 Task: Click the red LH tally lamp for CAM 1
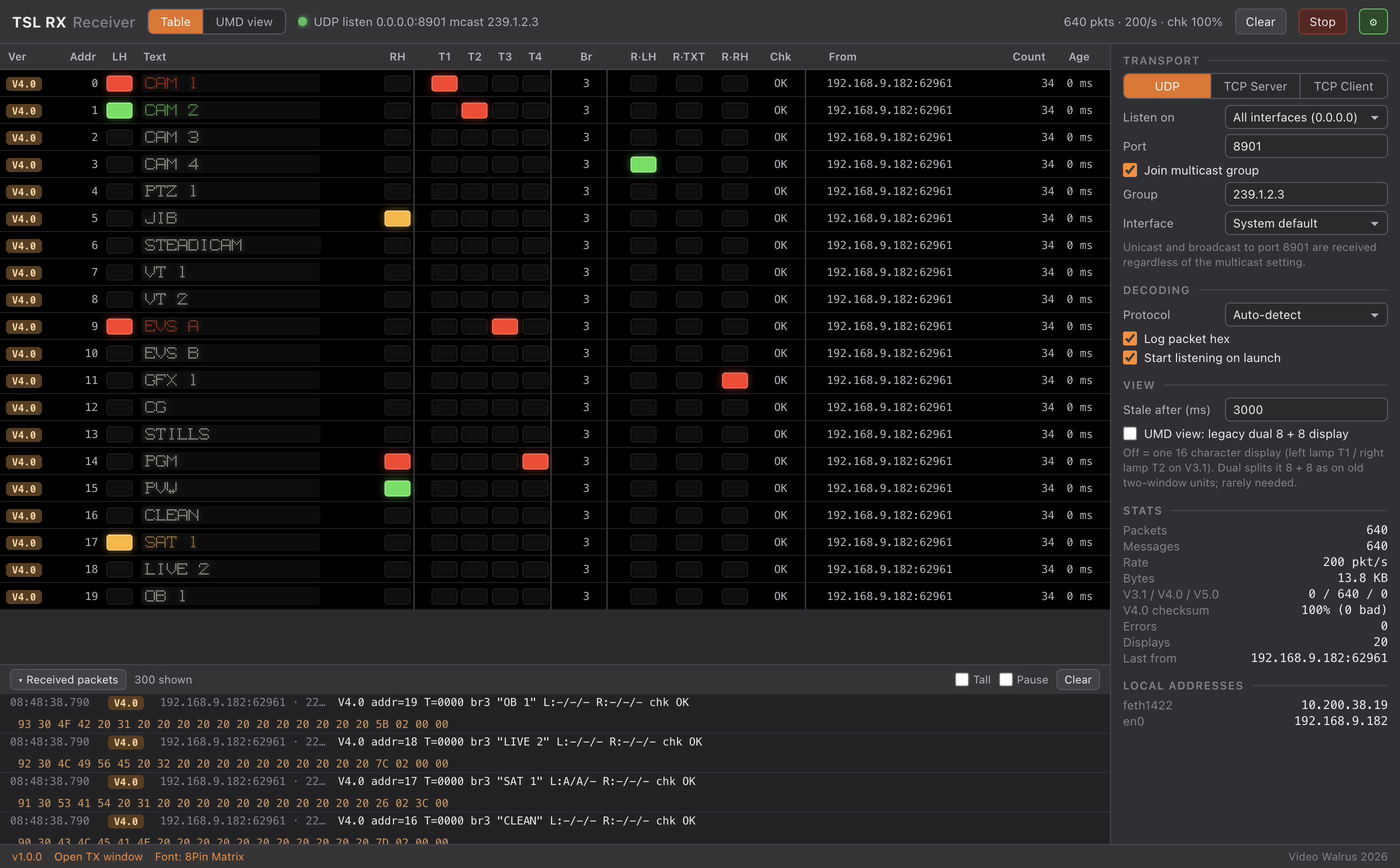[119, 83]
